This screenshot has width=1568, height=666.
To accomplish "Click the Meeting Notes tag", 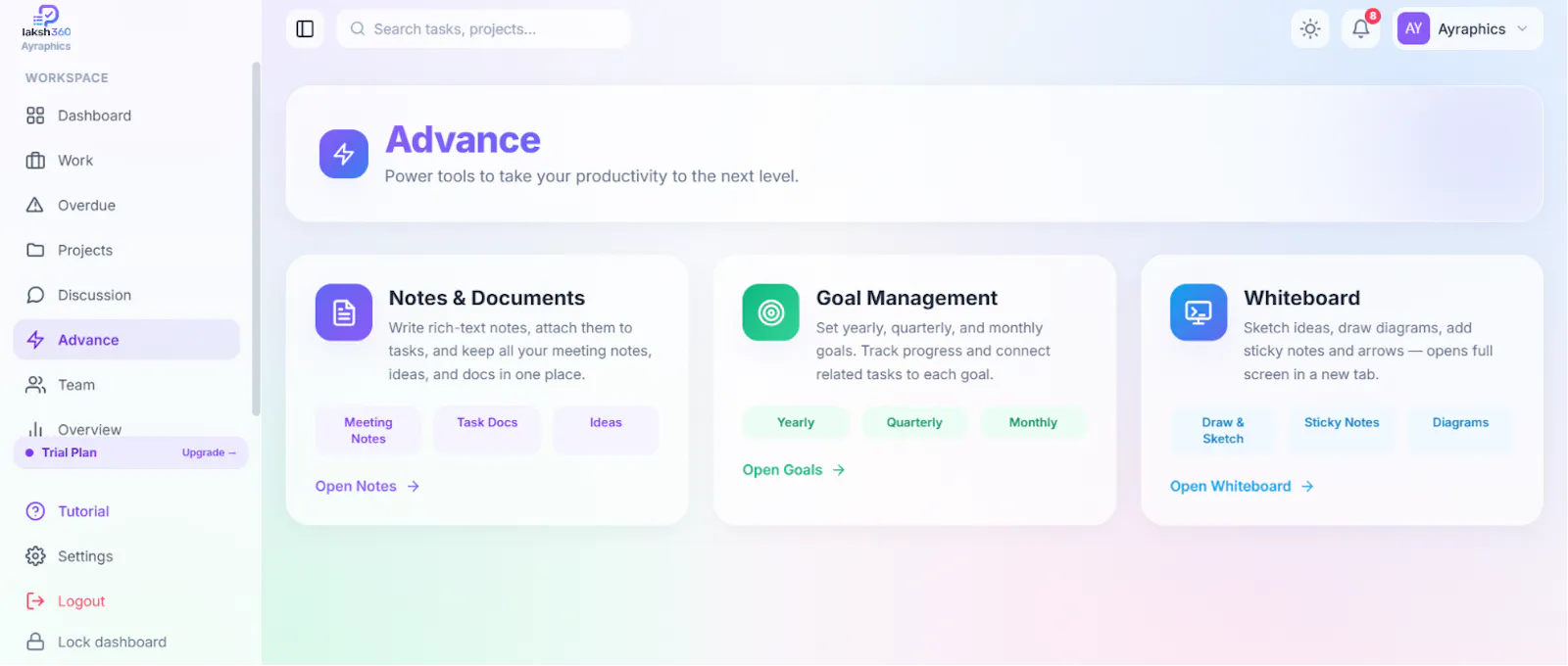I will [368, 431].
